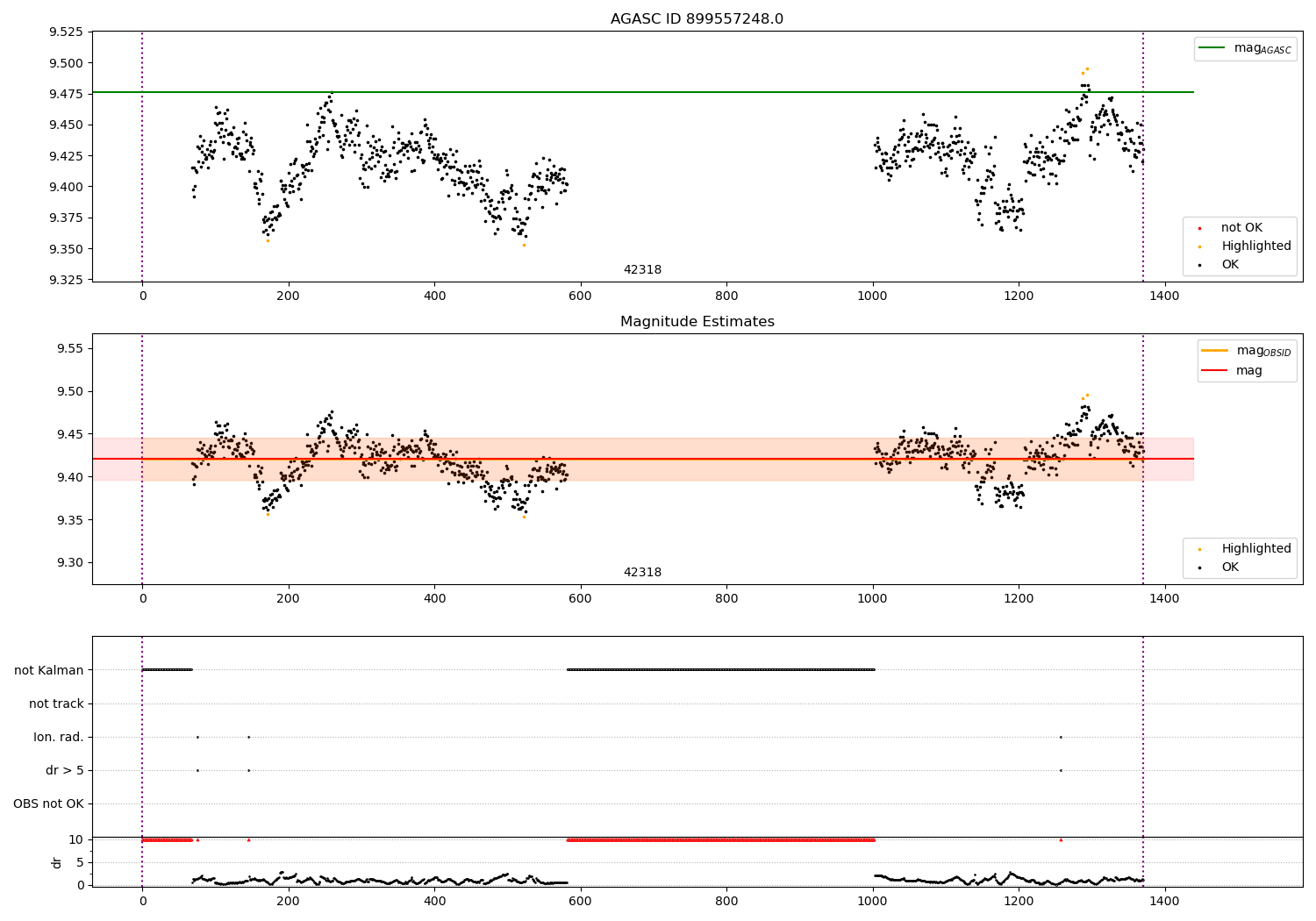The image size is (1316, 921).
Task: Click the long 'not Kalman' marker run between 600 and 1000
Action: coord(720,669)
